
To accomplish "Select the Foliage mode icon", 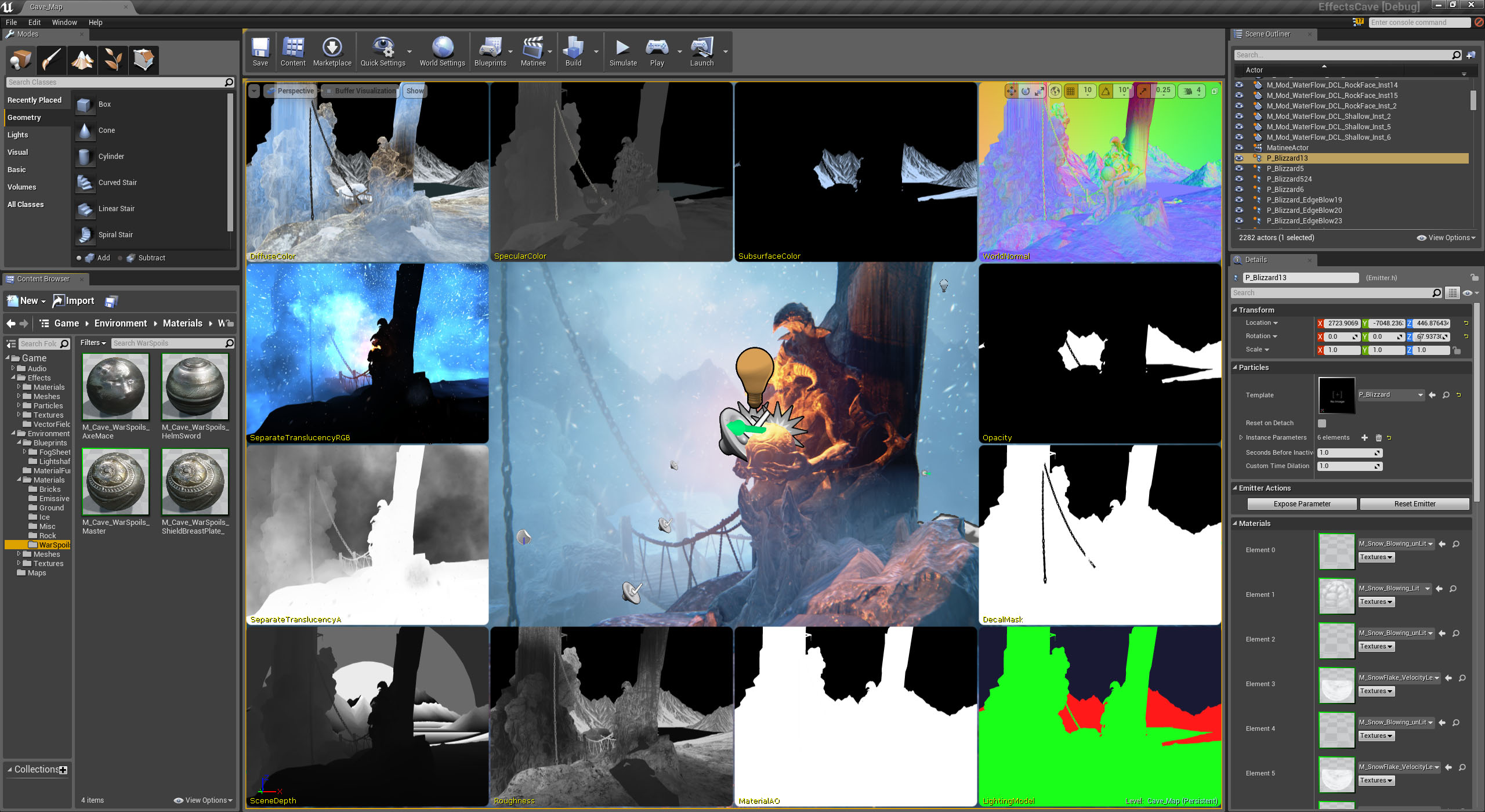I will (x=113, y=59).
